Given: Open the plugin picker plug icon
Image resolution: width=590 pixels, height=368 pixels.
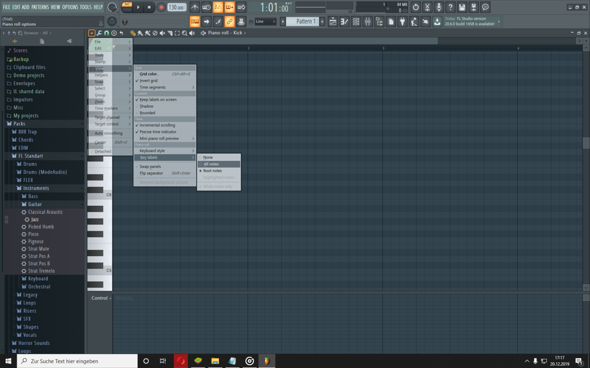Looking at the screenshot, I should click(x=402, y=21).
